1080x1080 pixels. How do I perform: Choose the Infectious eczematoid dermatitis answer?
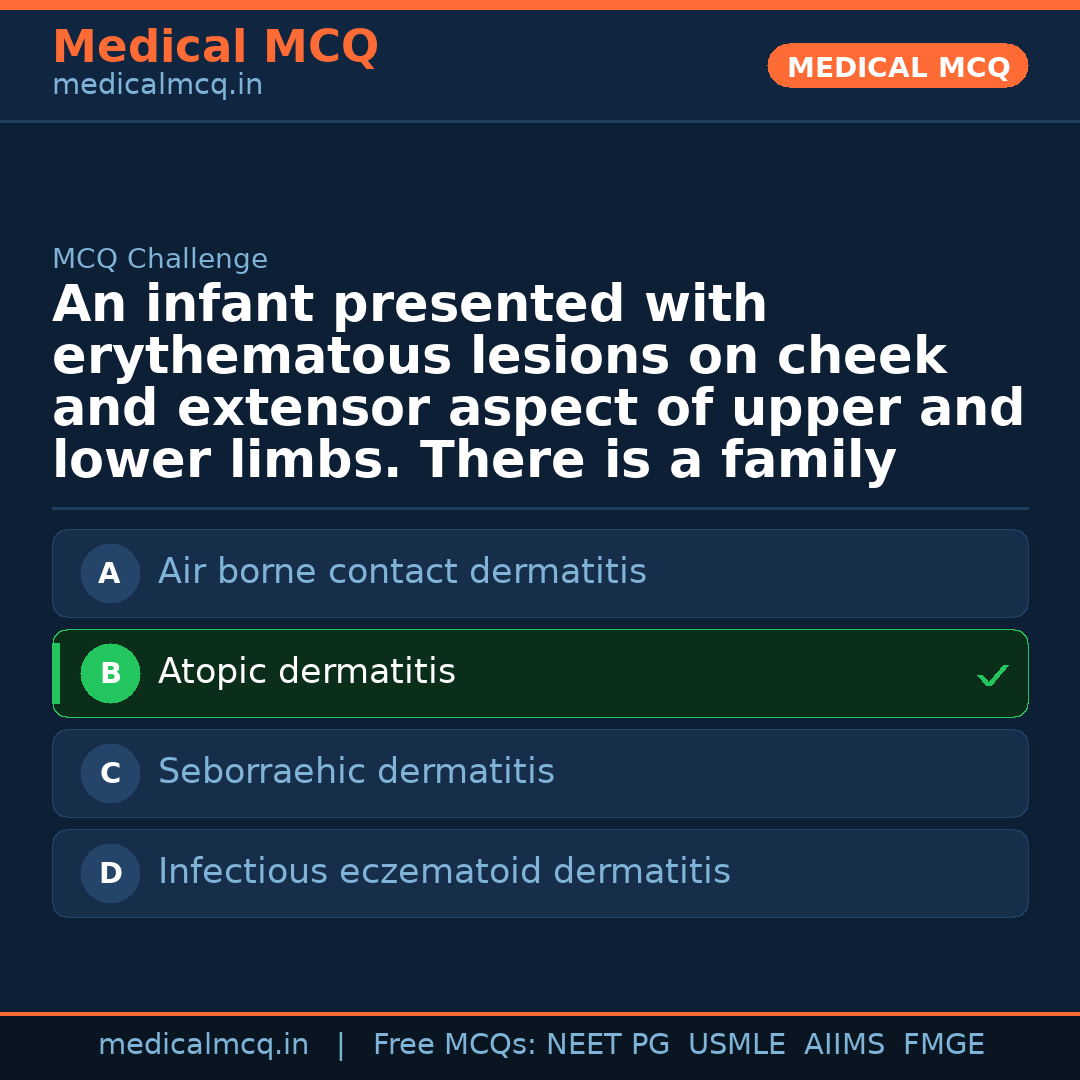444,872
